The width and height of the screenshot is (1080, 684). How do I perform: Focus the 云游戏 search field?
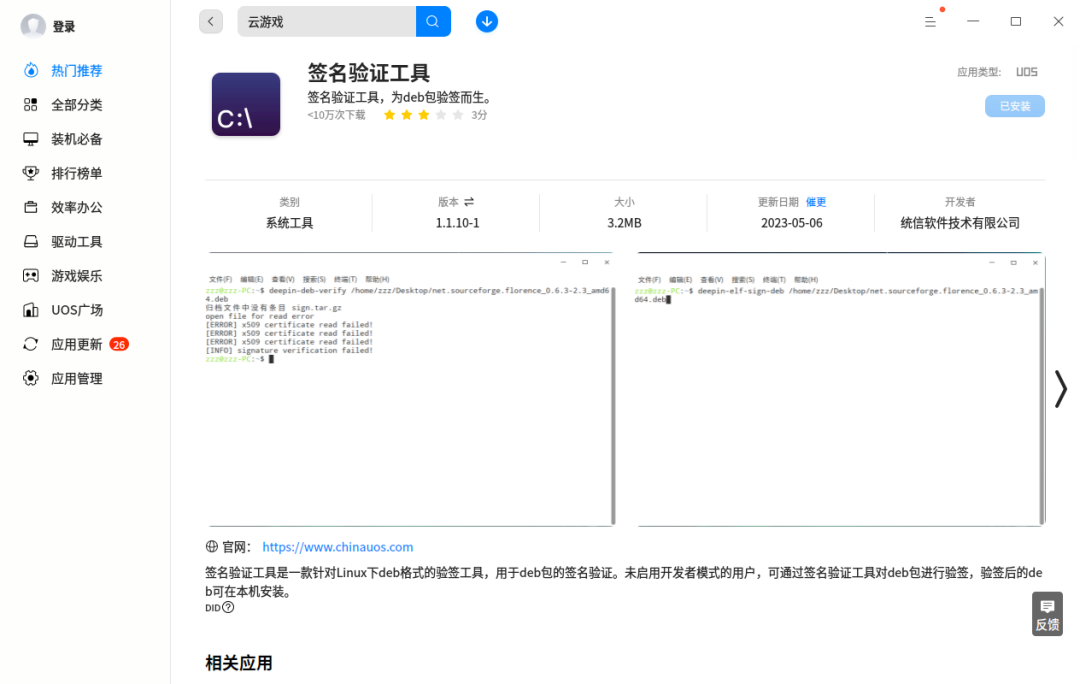click(326, 21)
